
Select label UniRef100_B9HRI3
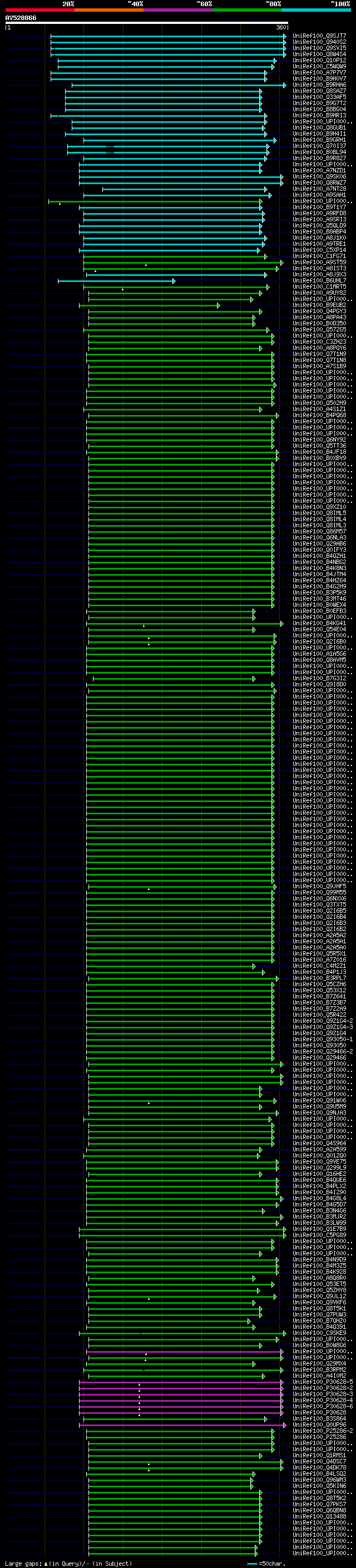[x=319, y=116]
